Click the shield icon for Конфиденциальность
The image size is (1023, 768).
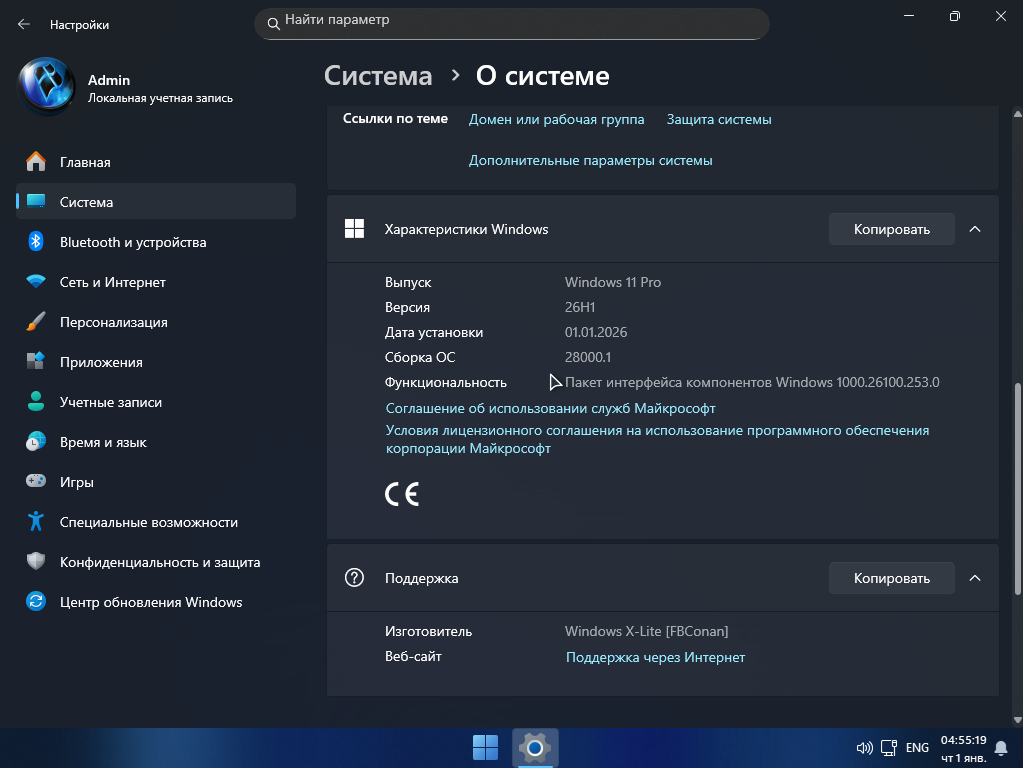tap(36, 561)
